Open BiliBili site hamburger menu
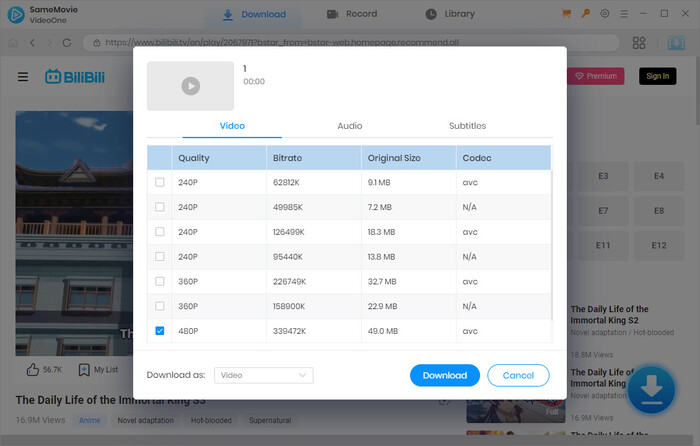This screenshot has width=700, height=446. point(23,77)
